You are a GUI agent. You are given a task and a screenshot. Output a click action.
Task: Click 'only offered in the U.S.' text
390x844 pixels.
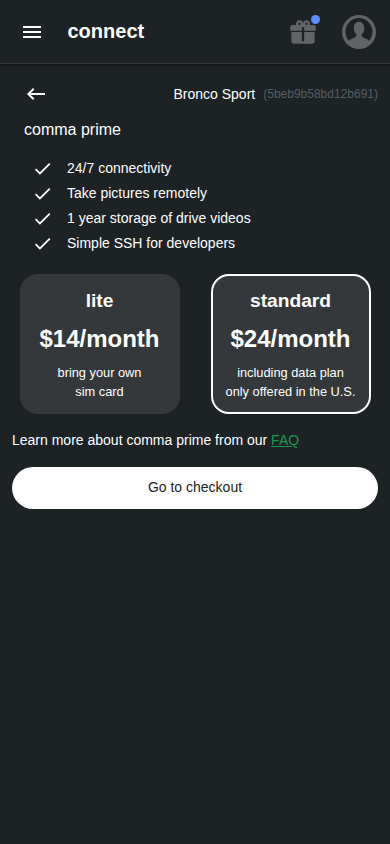(290, 392)
